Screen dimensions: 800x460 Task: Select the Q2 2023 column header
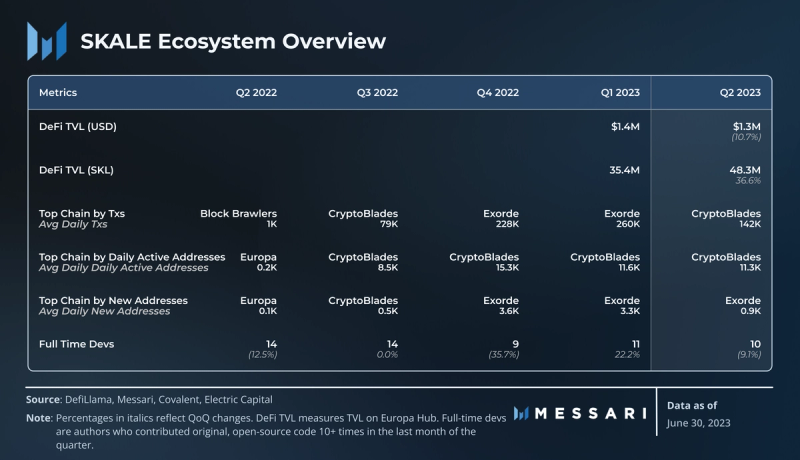[x=740, y=93]
